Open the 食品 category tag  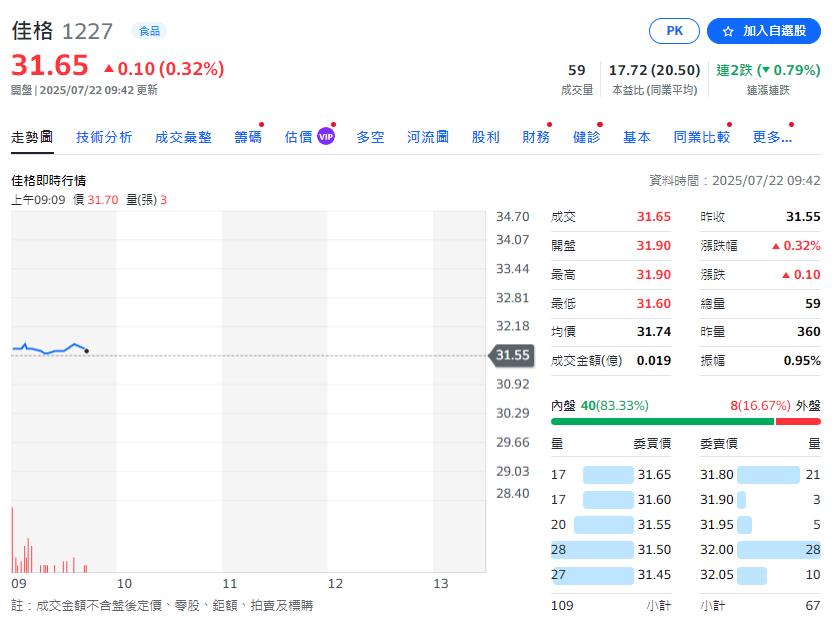point(149,31)
